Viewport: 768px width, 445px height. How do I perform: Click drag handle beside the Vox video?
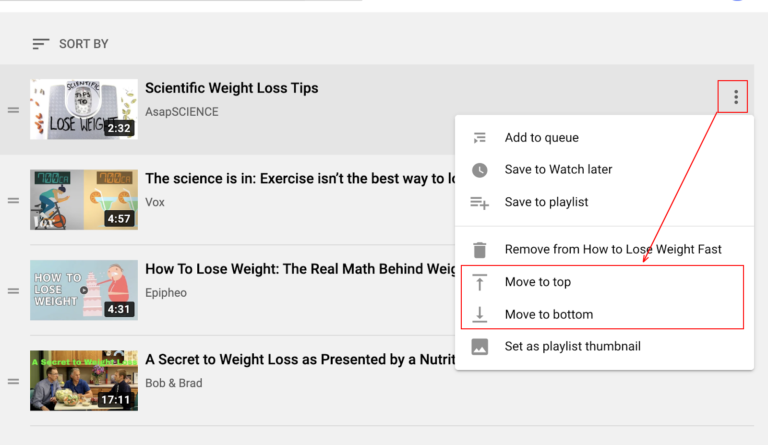13,201
